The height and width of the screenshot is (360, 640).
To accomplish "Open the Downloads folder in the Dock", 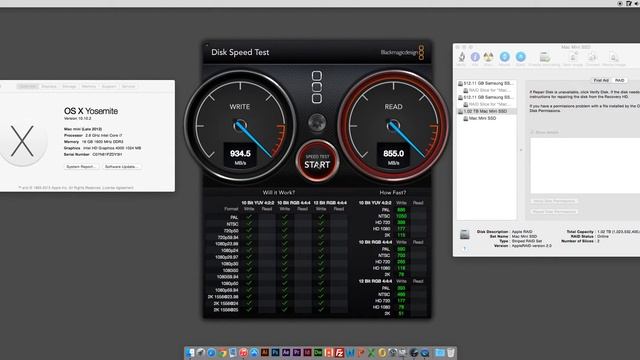I will (x=440, y=353).
